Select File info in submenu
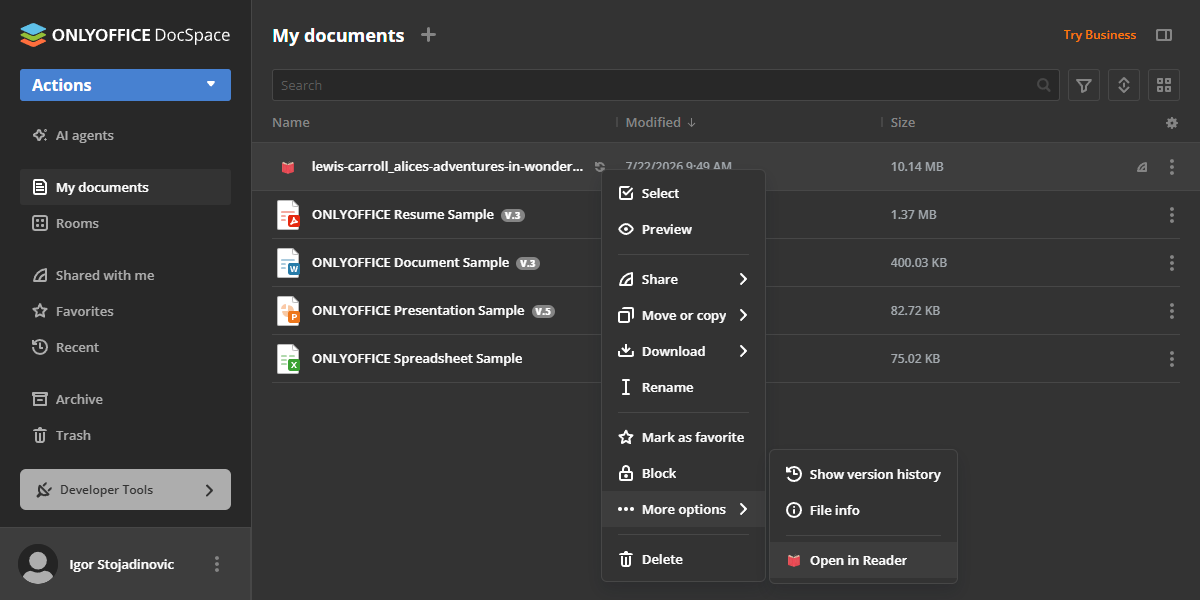 tap(863, 510)
